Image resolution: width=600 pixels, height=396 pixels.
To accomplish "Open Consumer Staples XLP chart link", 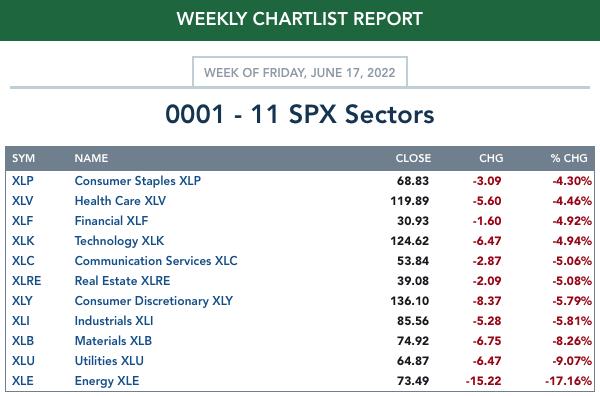I will click(x=138, y=181).
